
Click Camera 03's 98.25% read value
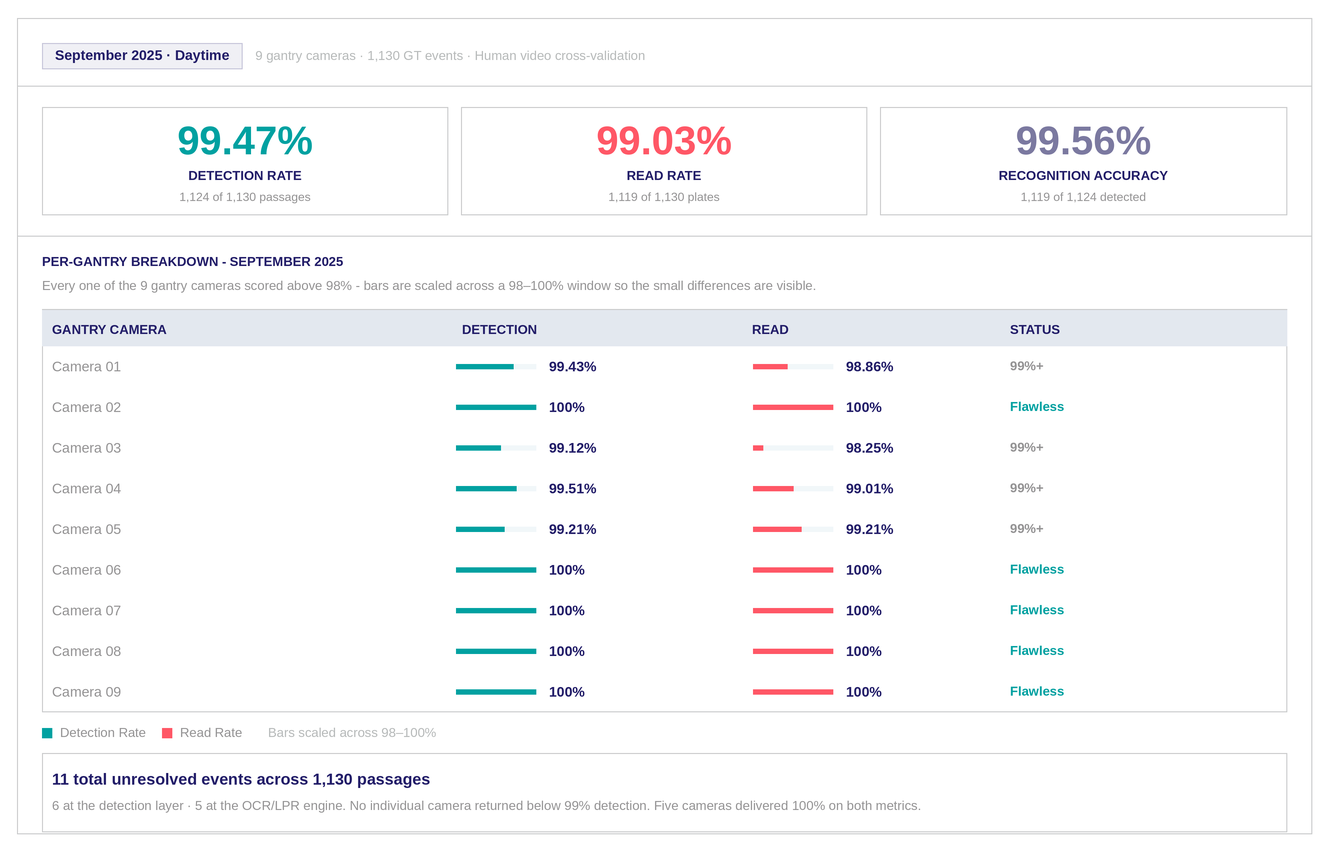pyautogui.click(x=869, y=448)
